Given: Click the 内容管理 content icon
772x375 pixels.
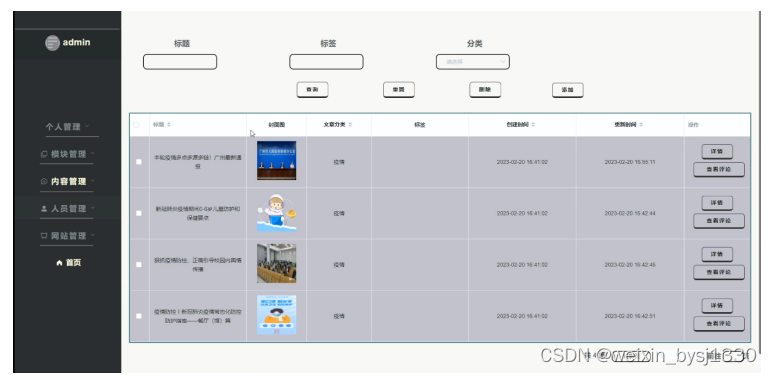Looking at the screenshot, I should click(44, 181).
